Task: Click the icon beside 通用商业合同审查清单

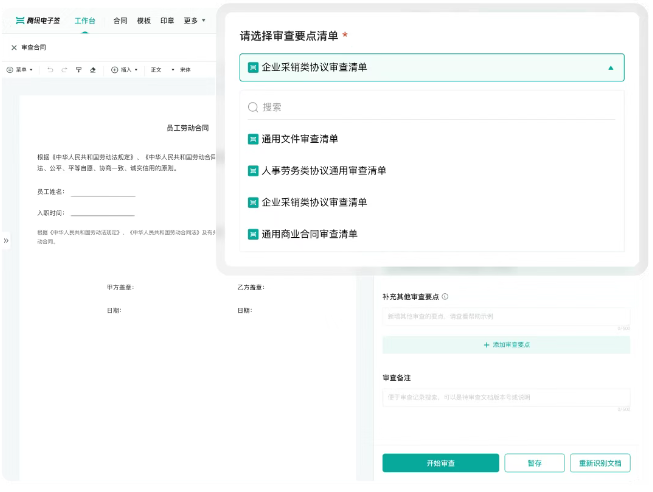Action: (x=253, y=234)
